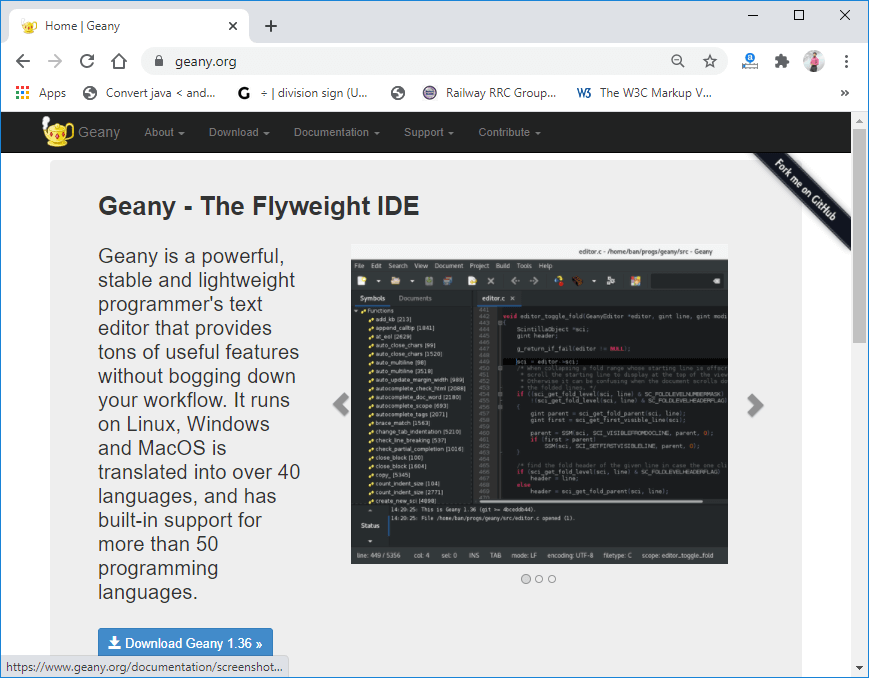The image size is (869, 678).
Task: Reload the geany.org page
Action: tap(87, 61)
